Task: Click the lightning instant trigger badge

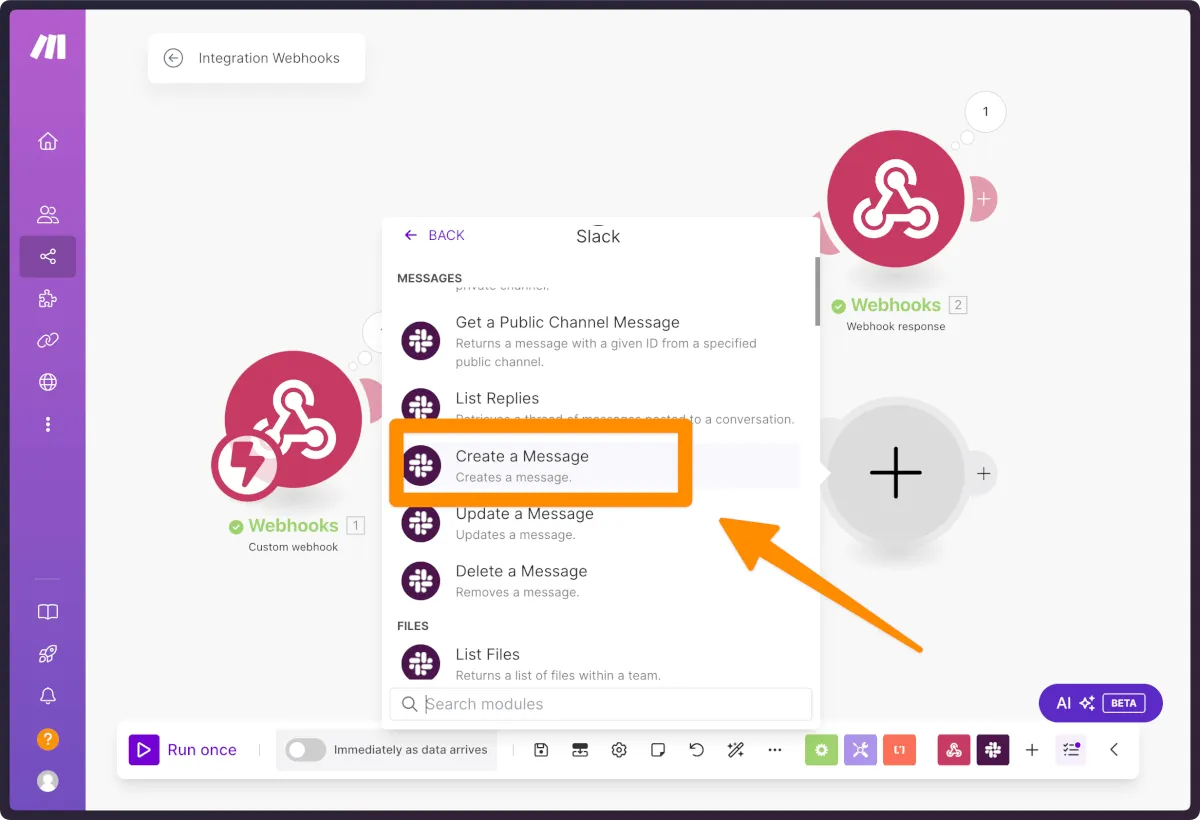Action: point(245,467)
